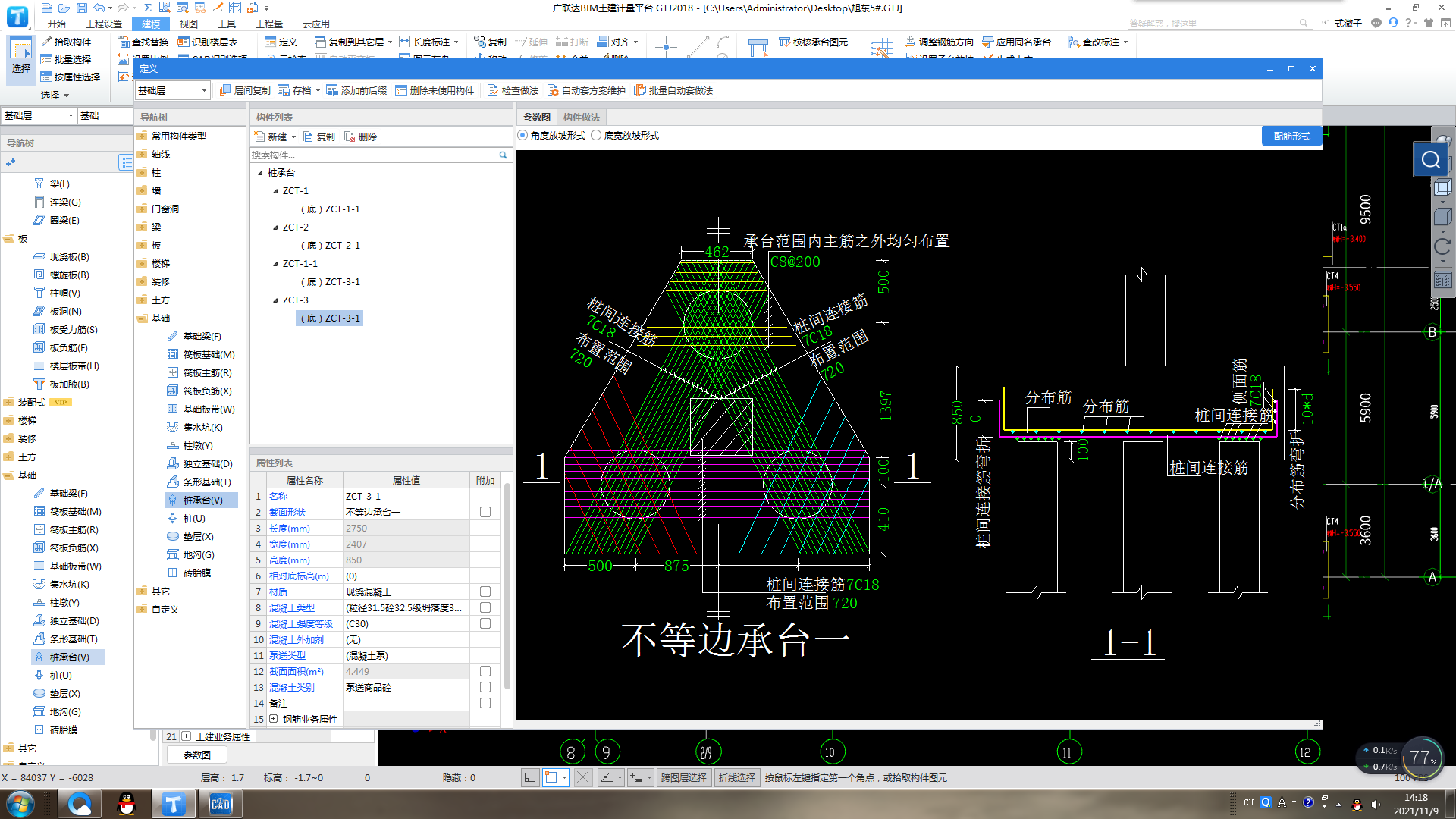Viewport: 1456px width, 819px height.
Task: Click the 删除 icon in 构件列表
Action: pyautogui.click(x=350, y=136)
